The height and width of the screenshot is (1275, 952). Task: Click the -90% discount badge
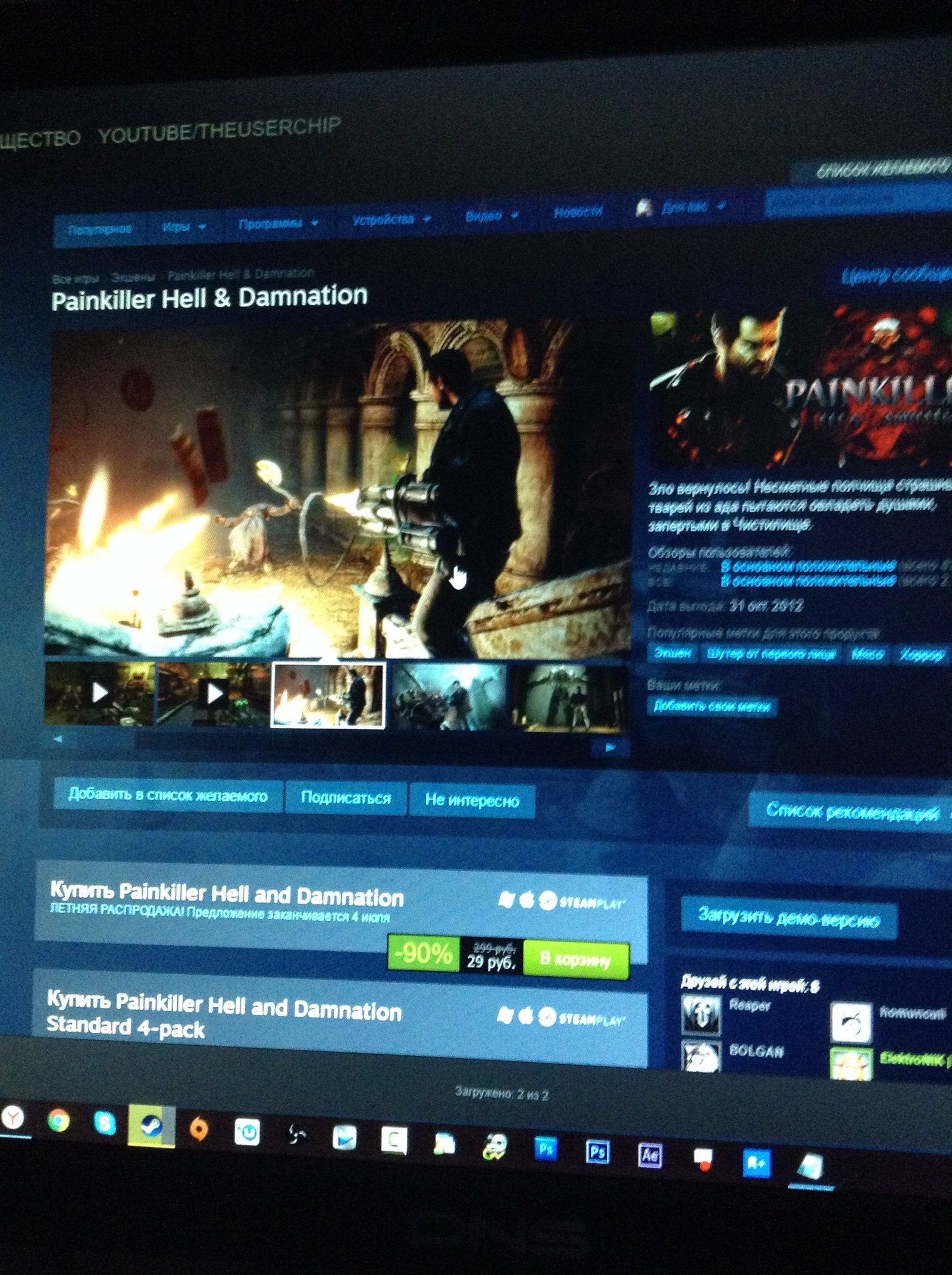point(423,953)
